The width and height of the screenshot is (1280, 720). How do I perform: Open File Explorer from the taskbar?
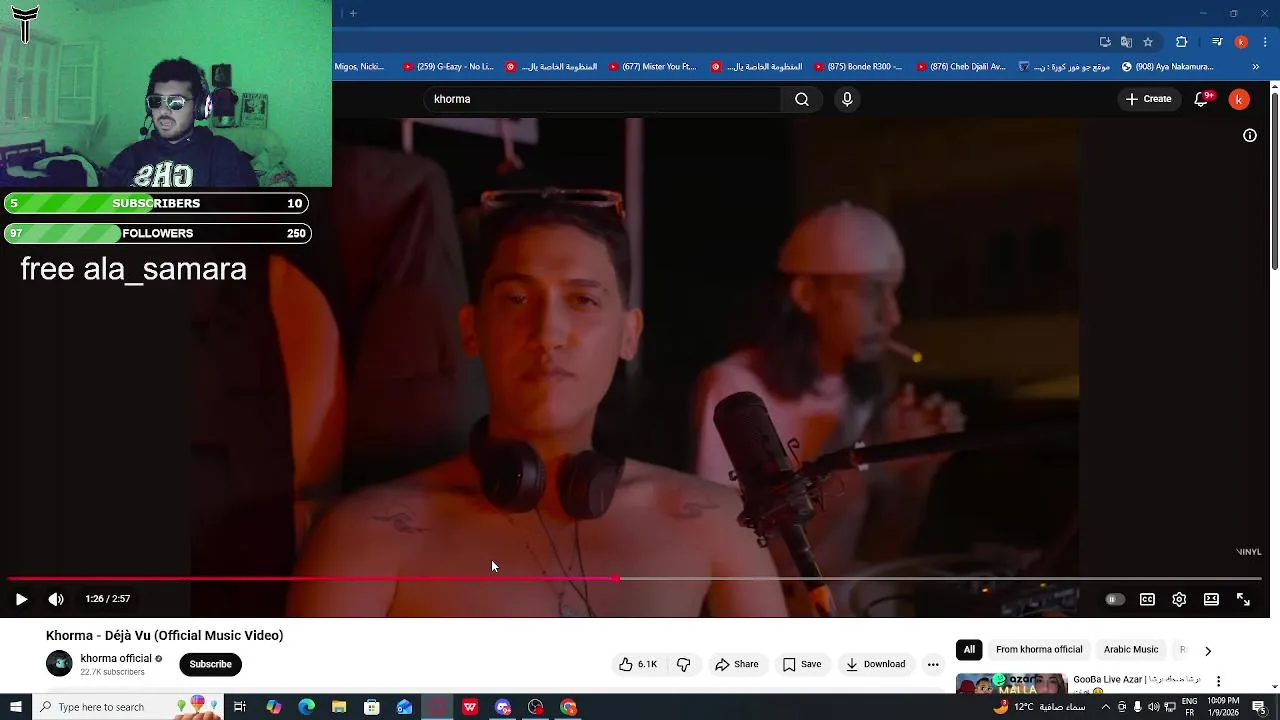pos(339,707)
